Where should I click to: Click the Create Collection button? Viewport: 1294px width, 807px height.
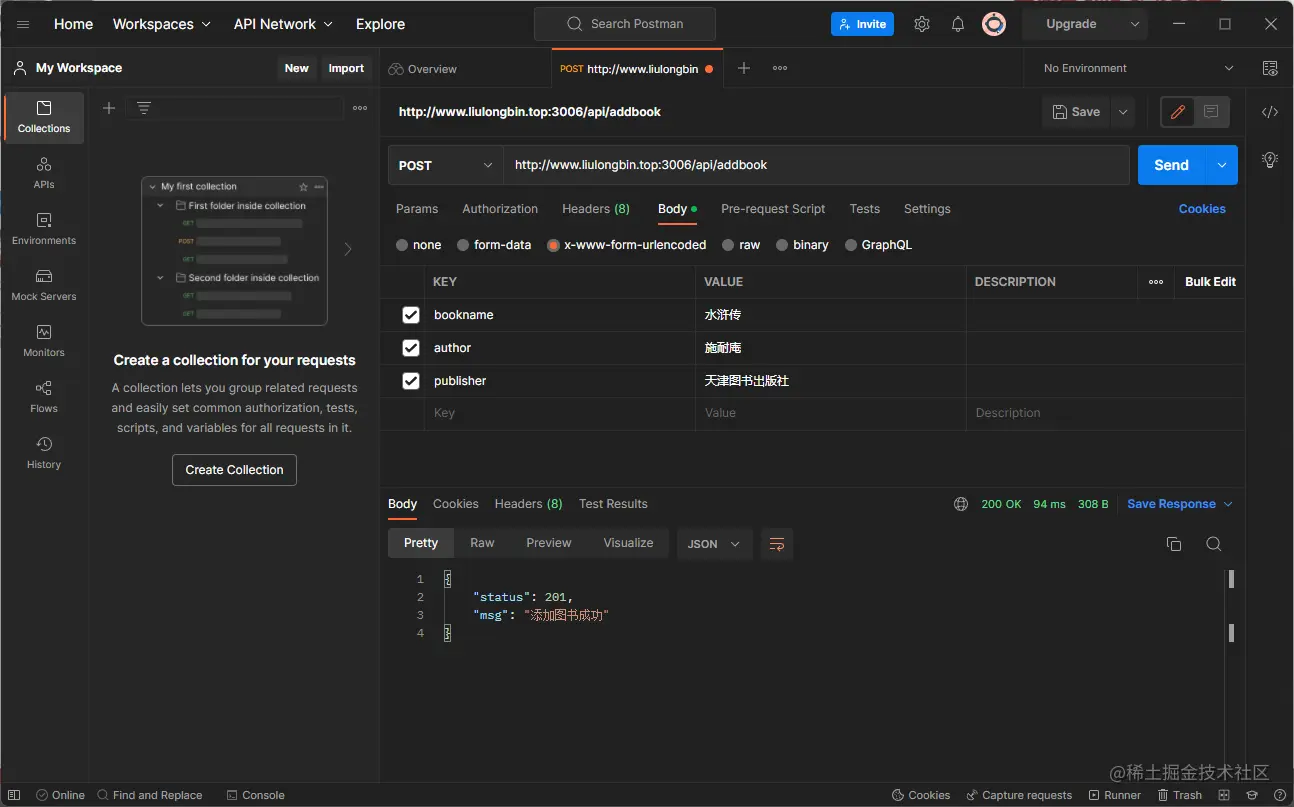point(234,470)
